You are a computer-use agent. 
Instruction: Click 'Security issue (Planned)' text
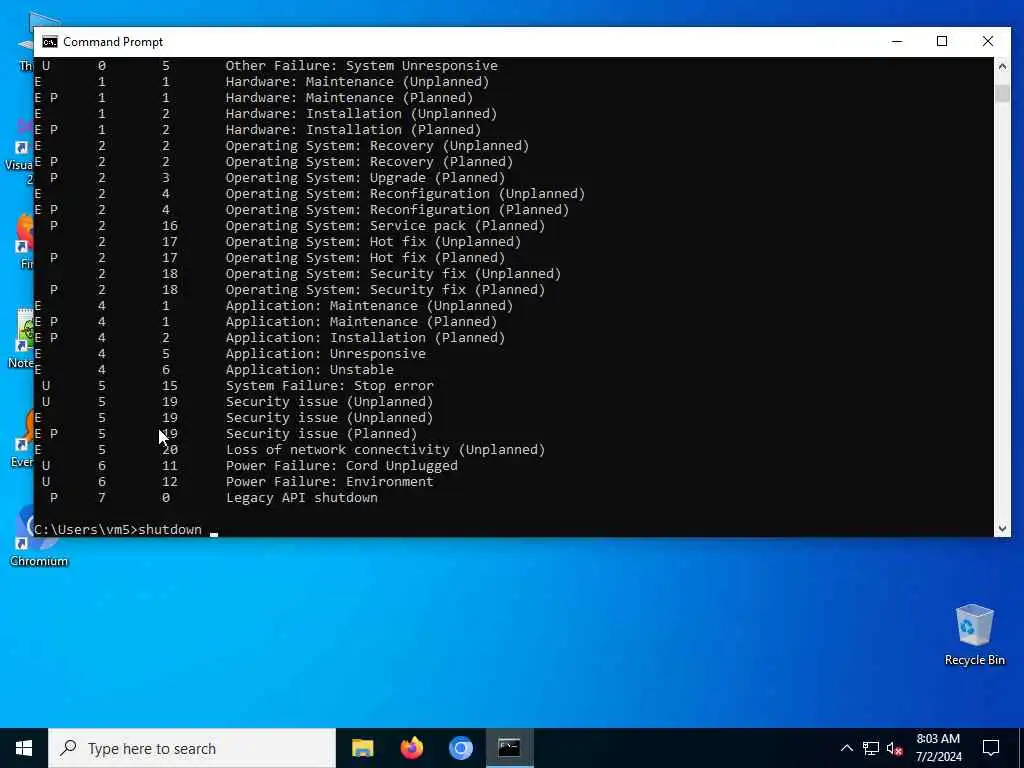[x=321, y=434]
